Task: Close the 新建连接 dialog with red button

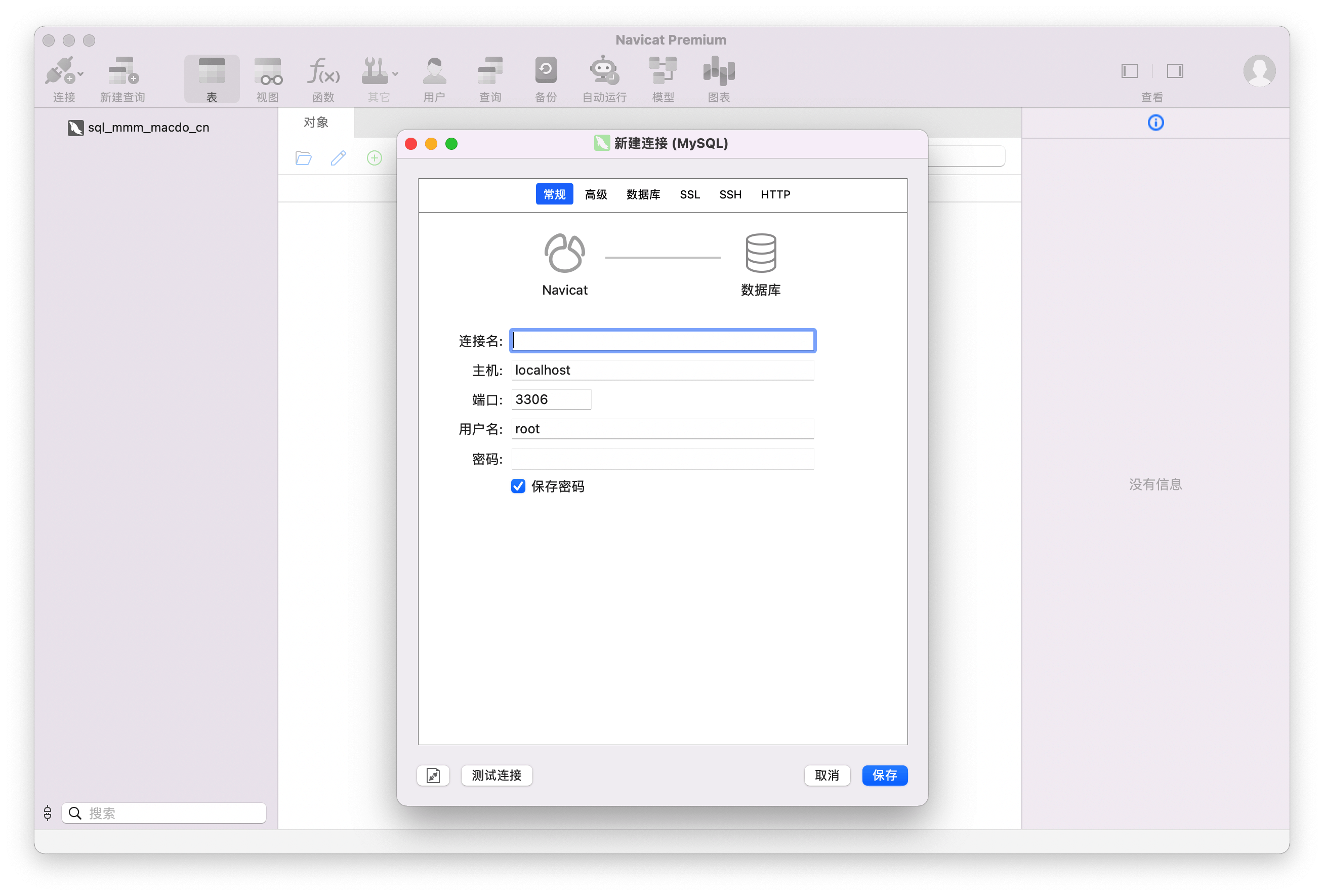Action: tap(411, 144)
